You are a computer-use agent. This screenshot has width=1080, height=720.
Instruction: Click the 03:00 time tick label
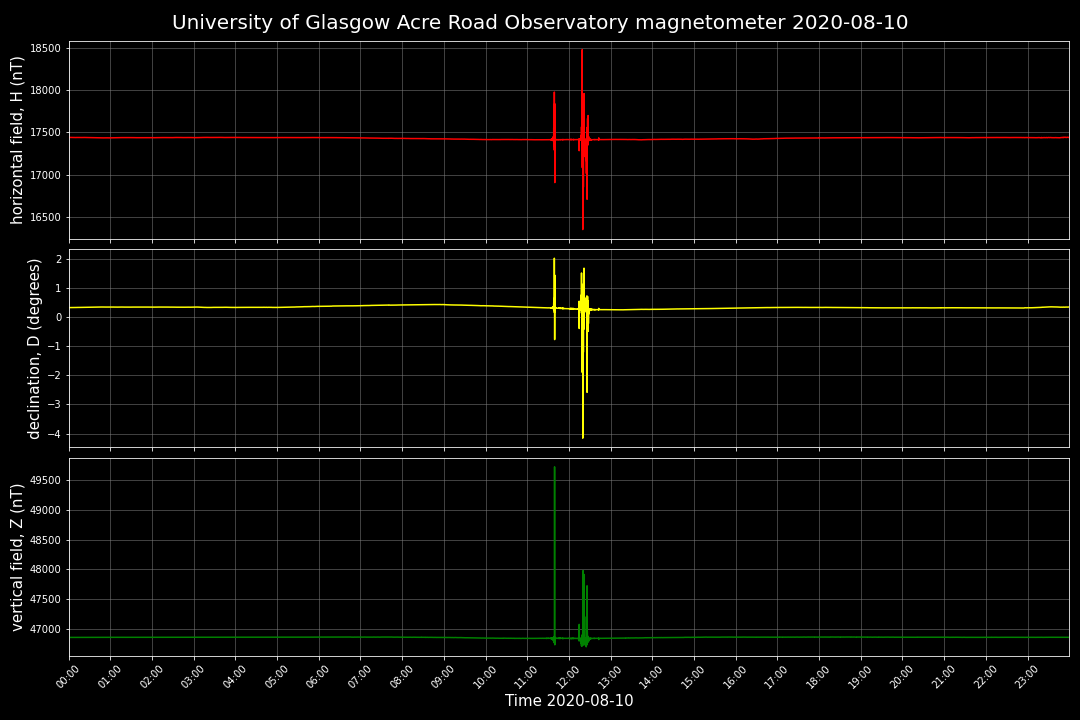[x=194, y=677]
